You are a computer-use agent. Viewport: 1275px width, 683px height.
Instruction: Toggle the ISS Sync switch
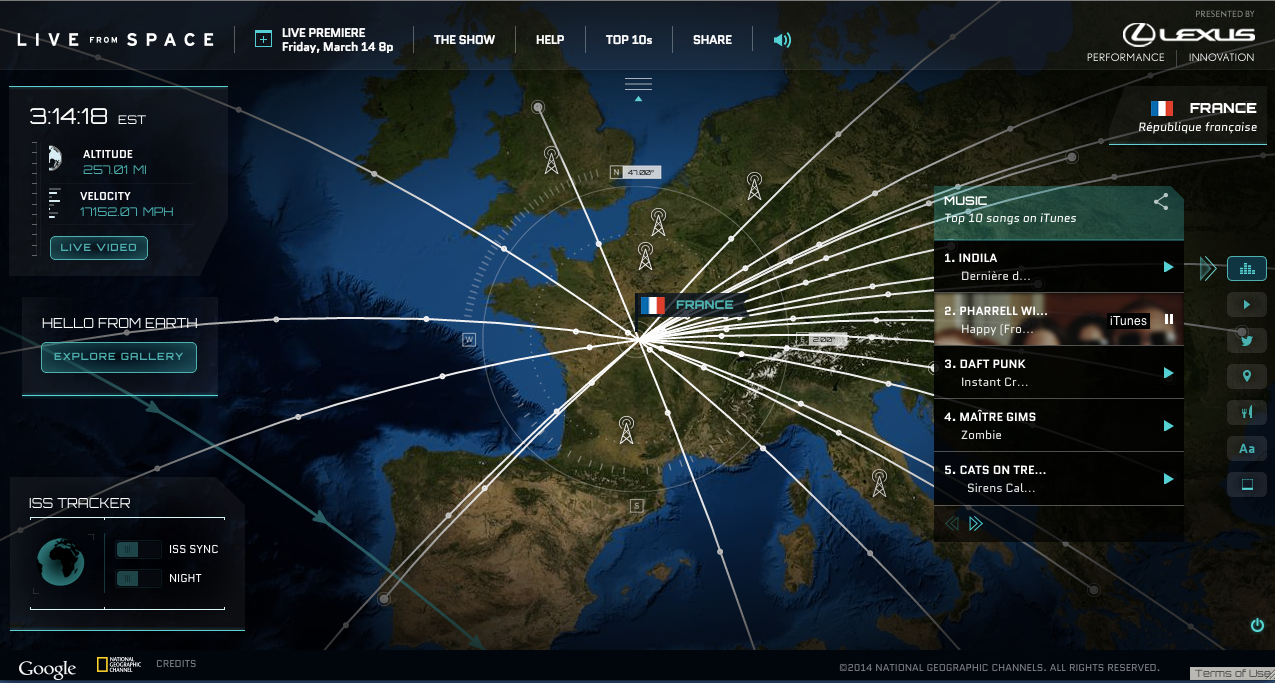coord(138,549)
